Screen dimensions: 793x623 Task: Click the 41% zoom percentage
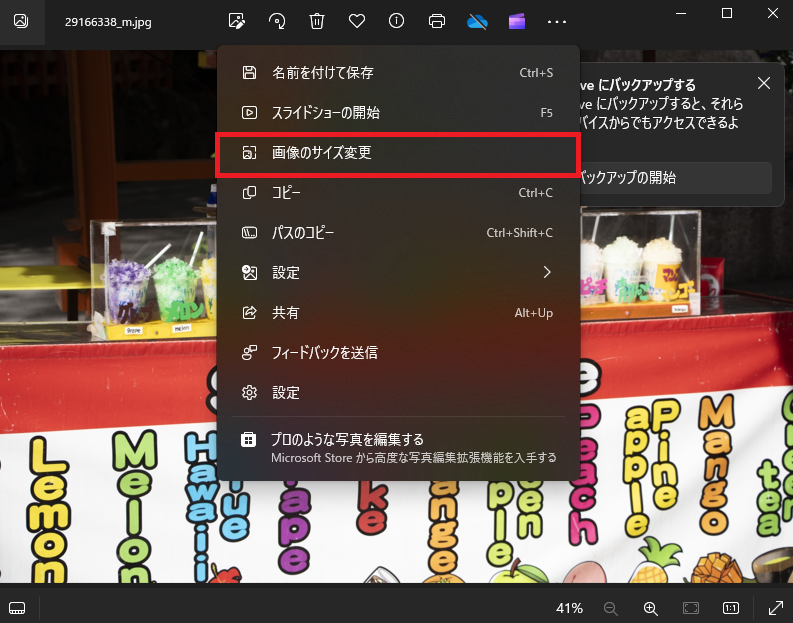569,608
